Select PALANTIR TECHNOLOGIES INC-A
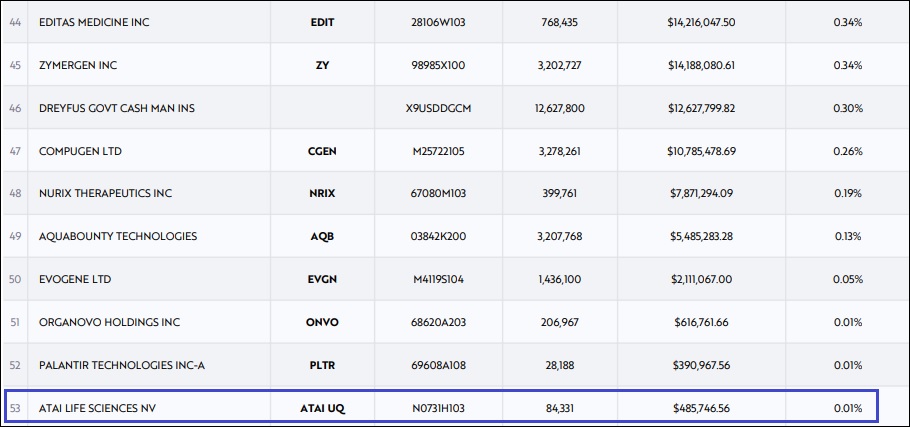 [x=122, y=366]
